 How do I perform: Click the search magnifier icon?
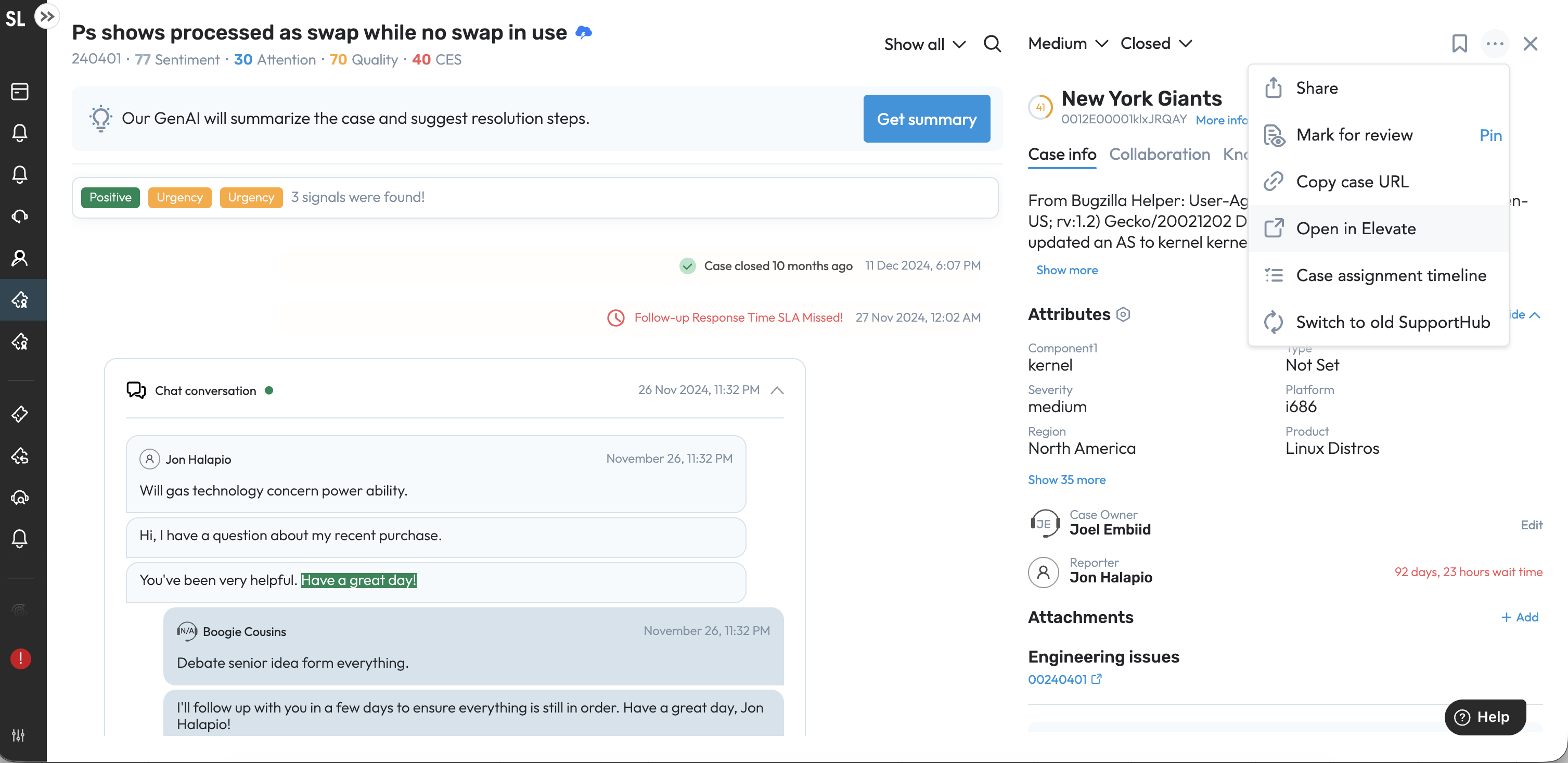click(x=992, y=44)
